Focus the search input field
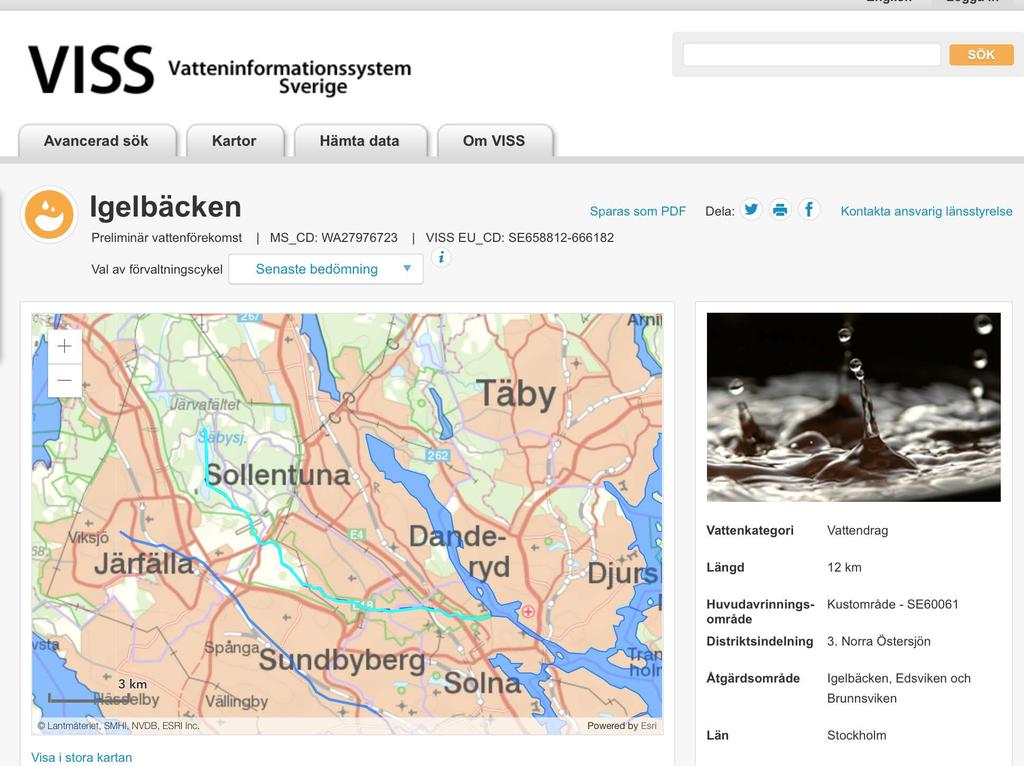The height and width of the screenshot is (766, 1024). [812, 55]
